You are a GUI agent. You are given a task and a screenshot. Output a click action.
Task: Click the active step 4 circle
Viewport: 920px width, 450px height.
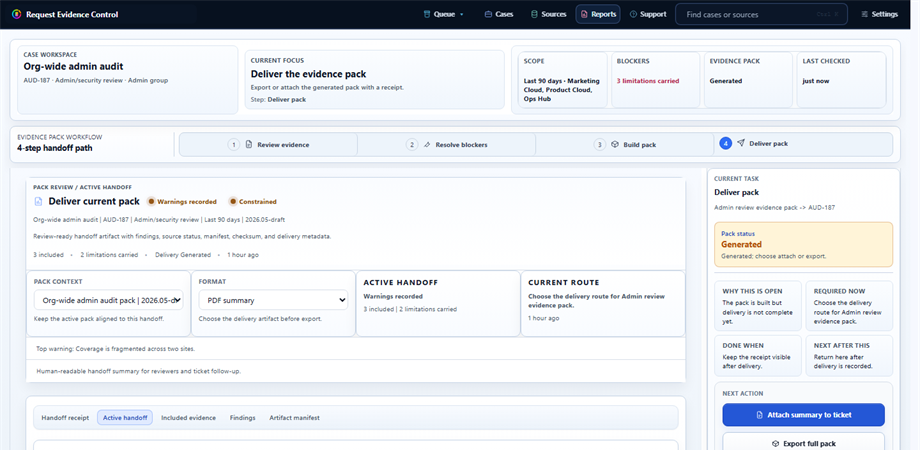coord(726,143)
